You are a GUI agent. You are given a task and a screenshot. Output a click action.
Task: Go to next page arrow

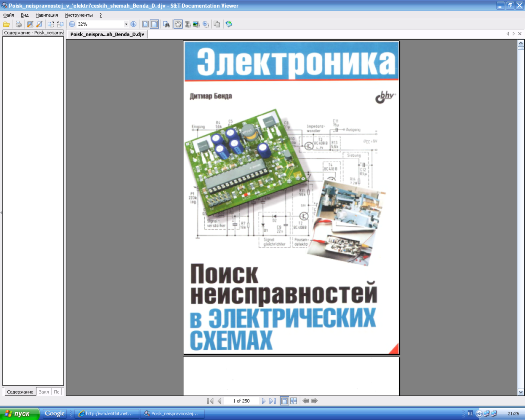coord(264,401)
